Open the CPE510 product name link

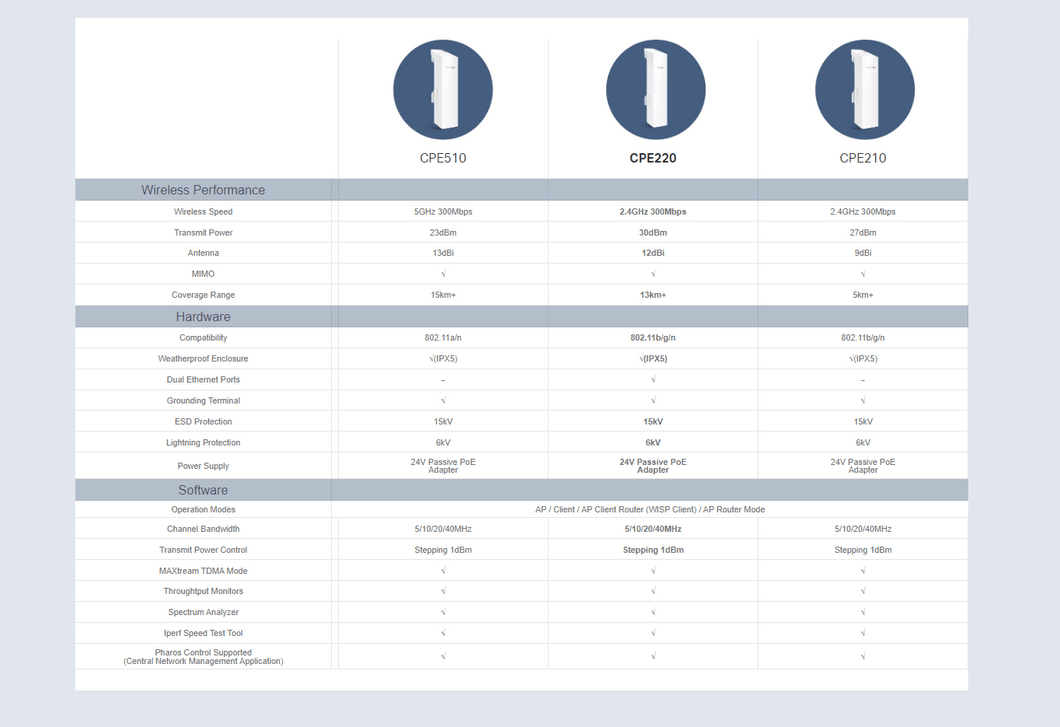(x=443, y=158)
